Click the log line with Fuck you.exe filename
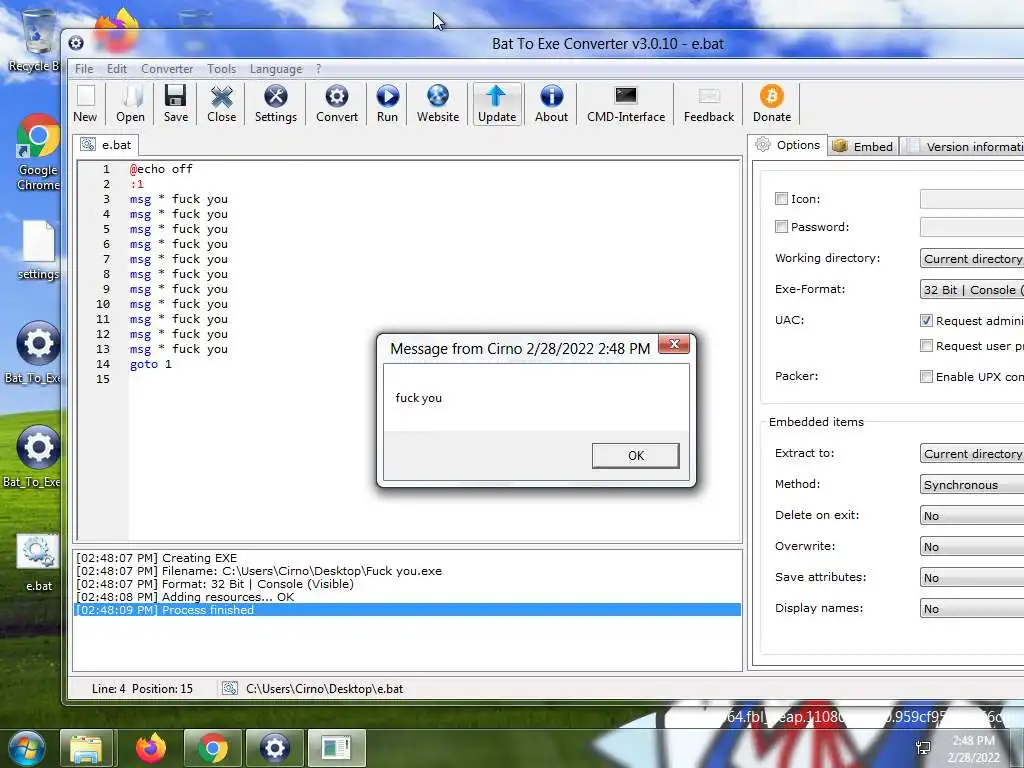 coord(408,571)
